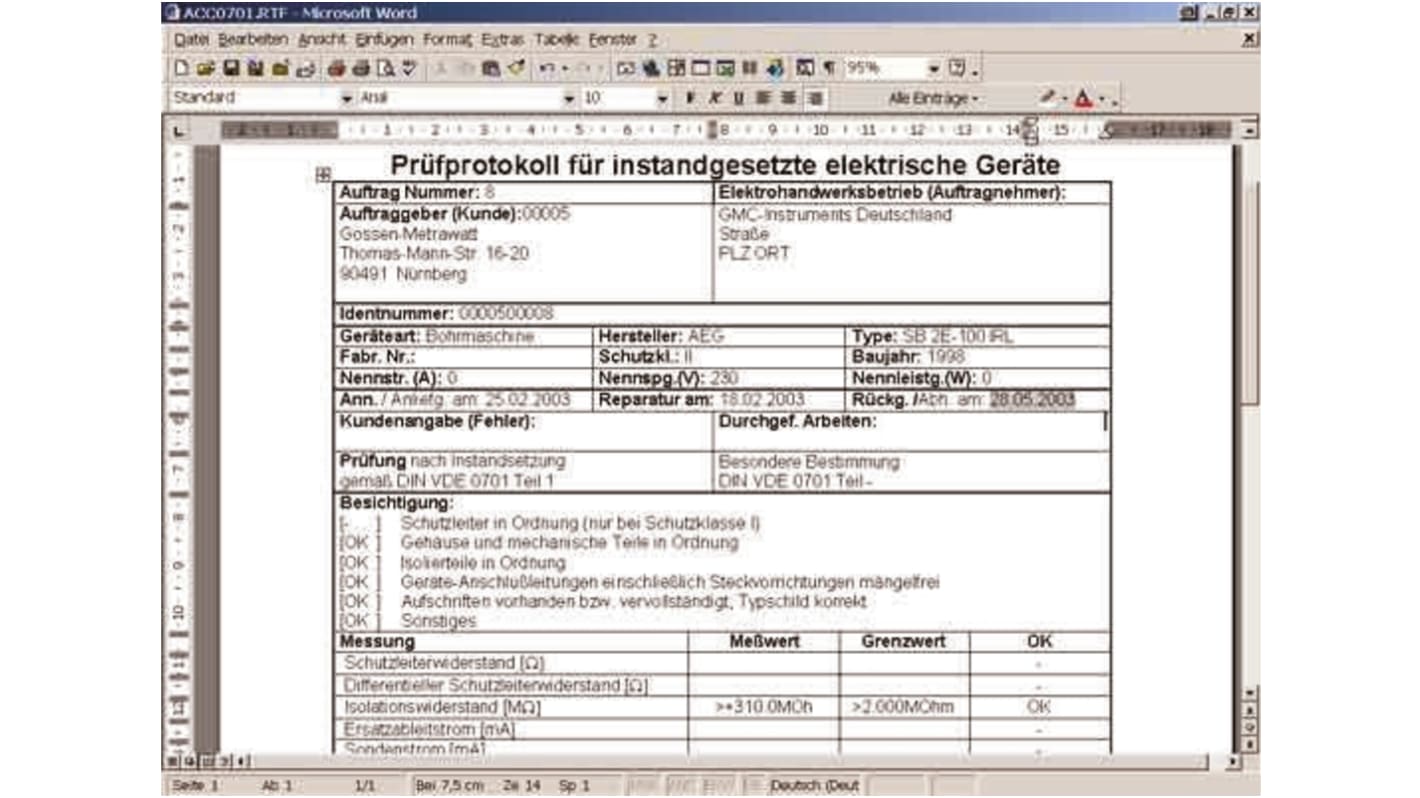1420x798 pixels.
Task: Create a new blank document
Action: (x=181, y=68)
